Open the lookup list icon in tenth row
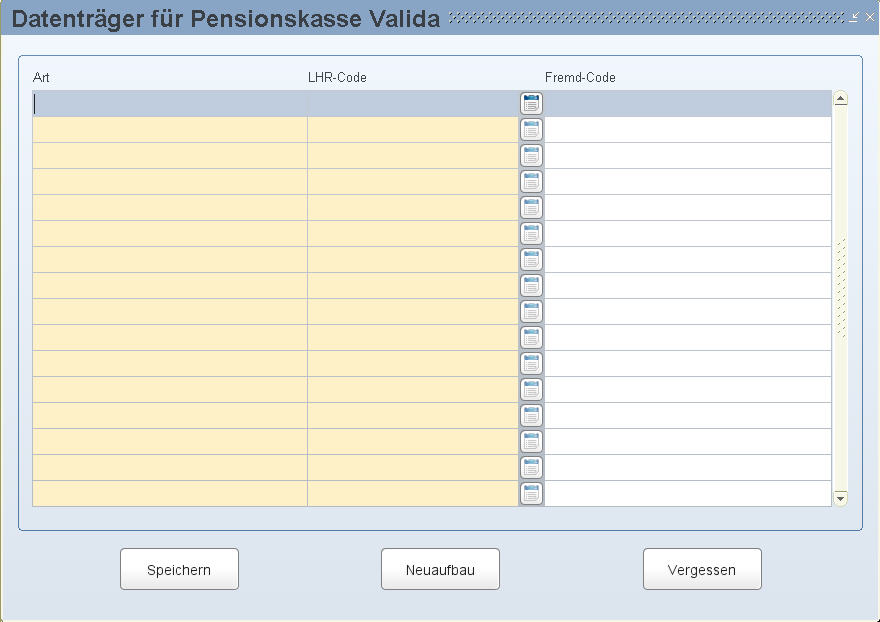The width and height of the screenshot is (880, 622). [x=531, y=337]
